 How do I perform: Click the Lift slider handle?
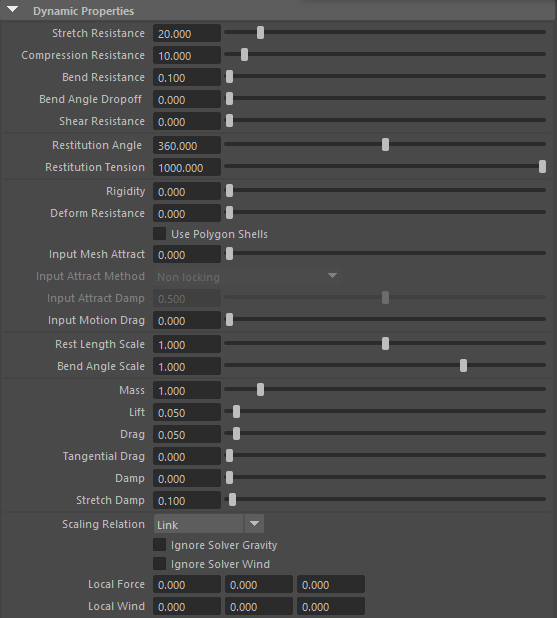point(236,412)
